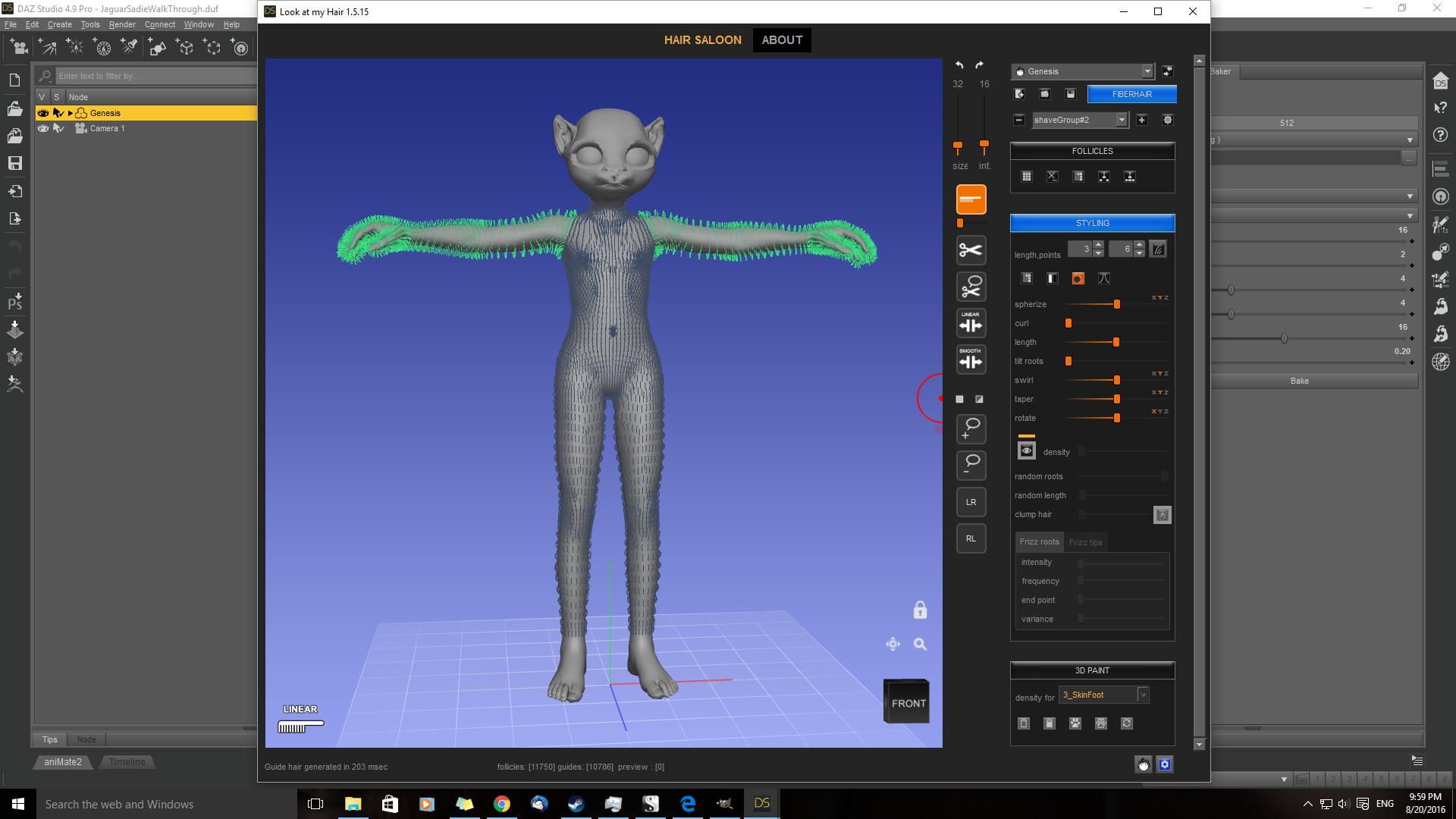
Task: Select the comb styling tool
Action: (x=971, y=199)
